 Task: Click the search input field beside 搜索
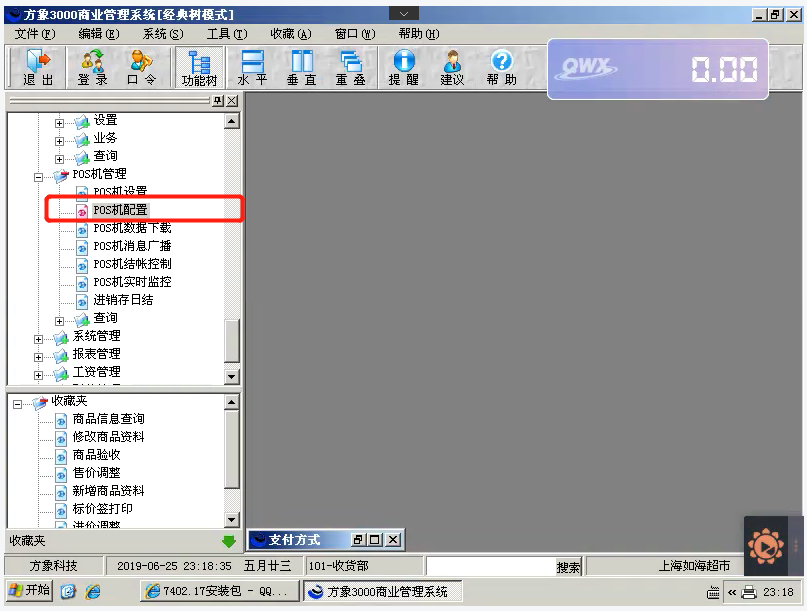click(x=491, y=567)
